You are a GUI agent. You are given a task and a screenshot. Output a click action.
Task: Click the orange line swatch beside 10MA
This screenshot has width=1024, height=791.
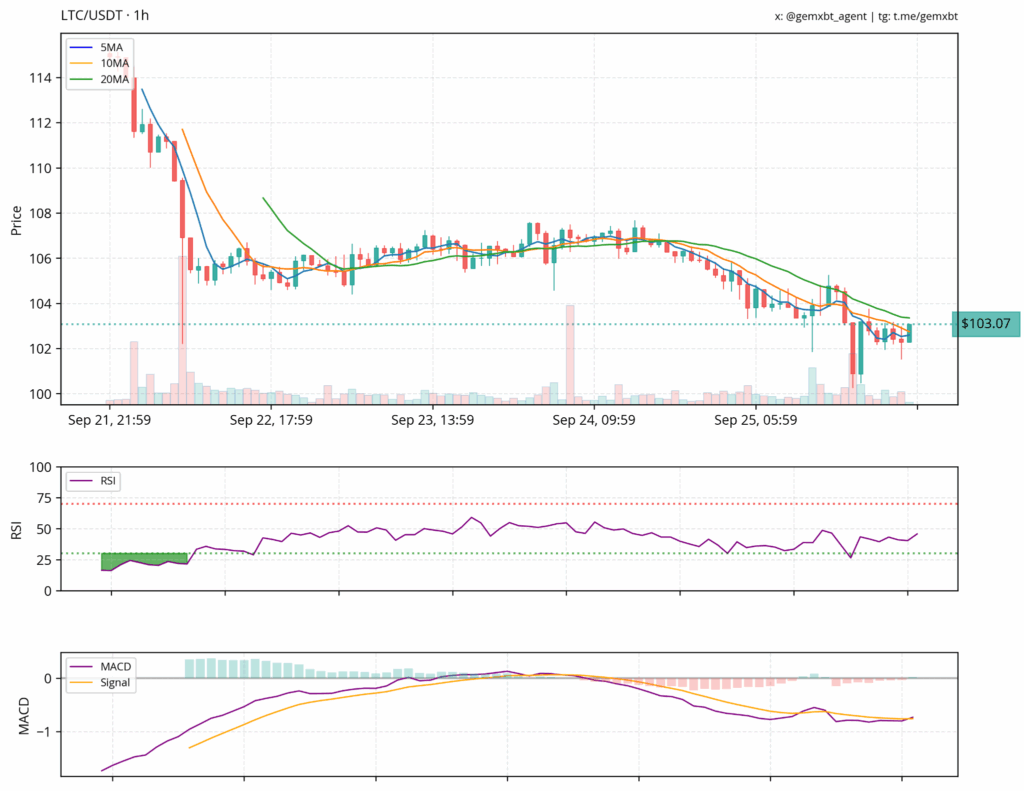[81, 63]
